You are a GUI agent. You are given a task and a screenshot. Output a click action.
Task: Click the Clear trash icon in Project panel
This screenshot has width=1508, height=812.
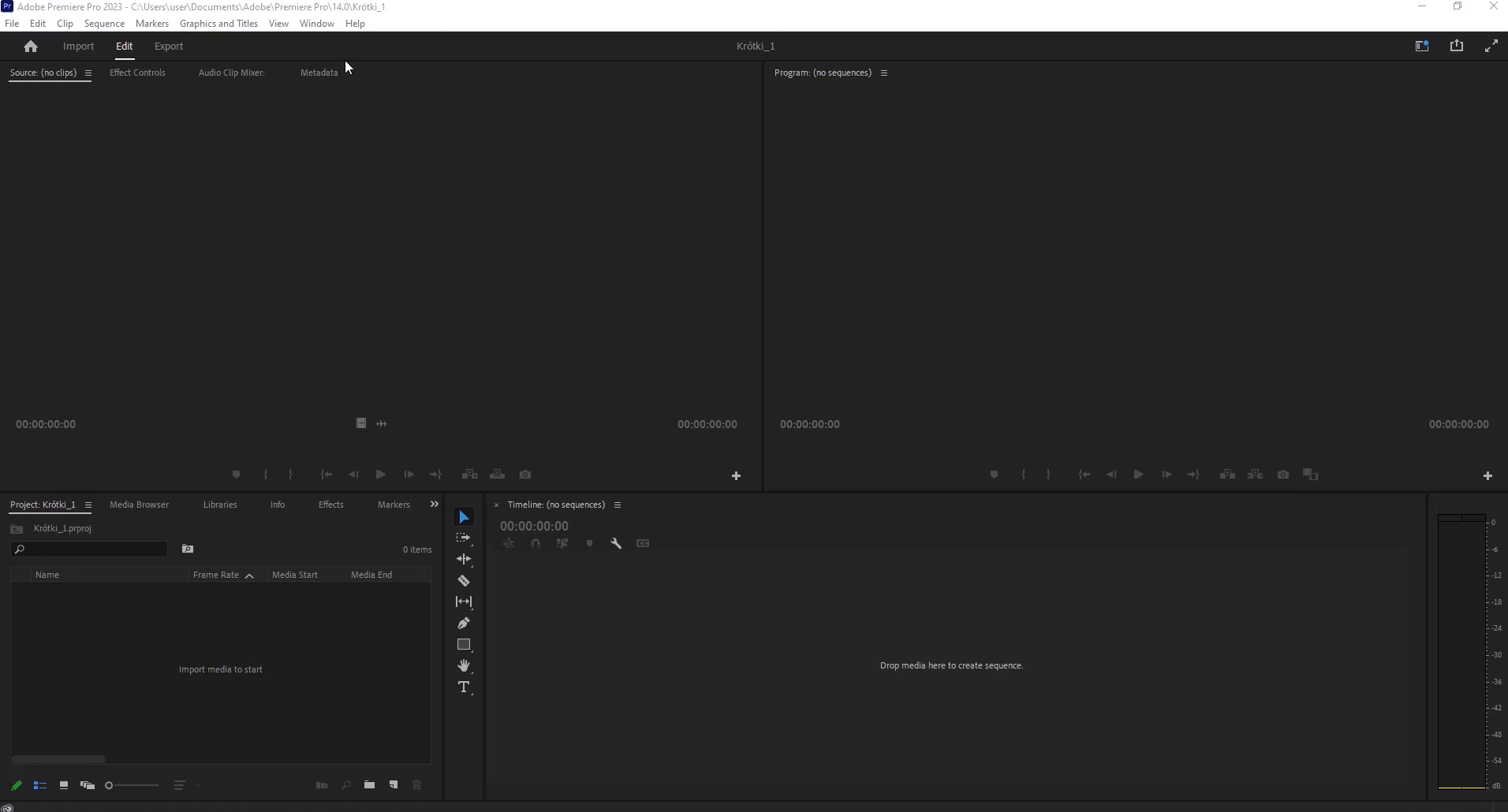pos(417,785)
